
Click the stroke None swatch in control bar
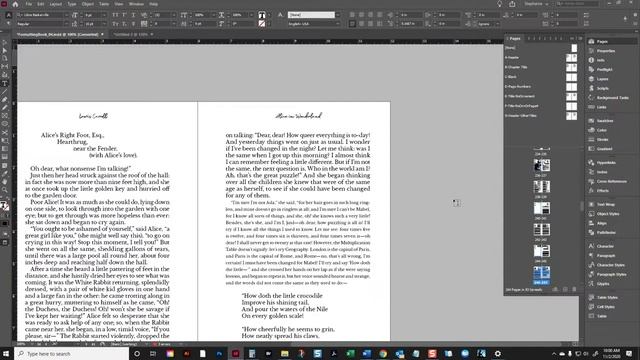point(262,24)
